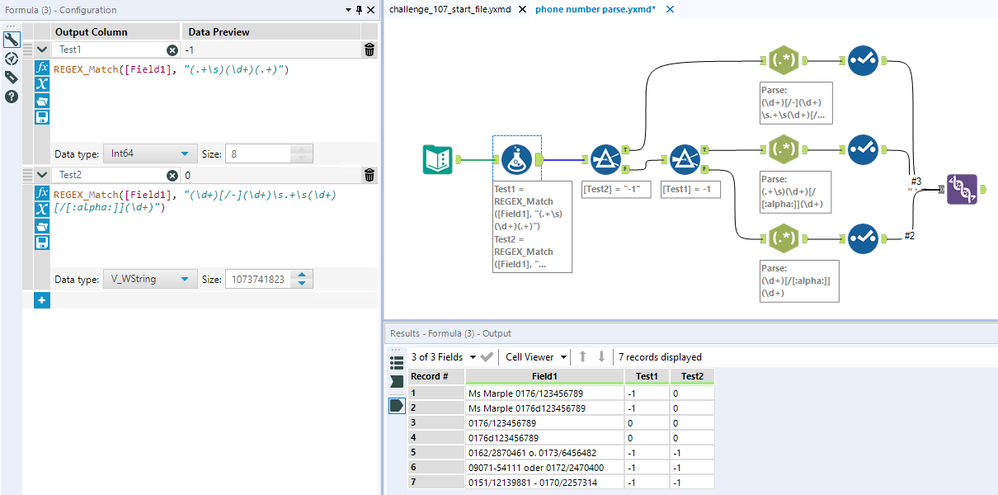Show the output anchor data in results
This screenshot has width=998, height=495.
click(397, 405)
